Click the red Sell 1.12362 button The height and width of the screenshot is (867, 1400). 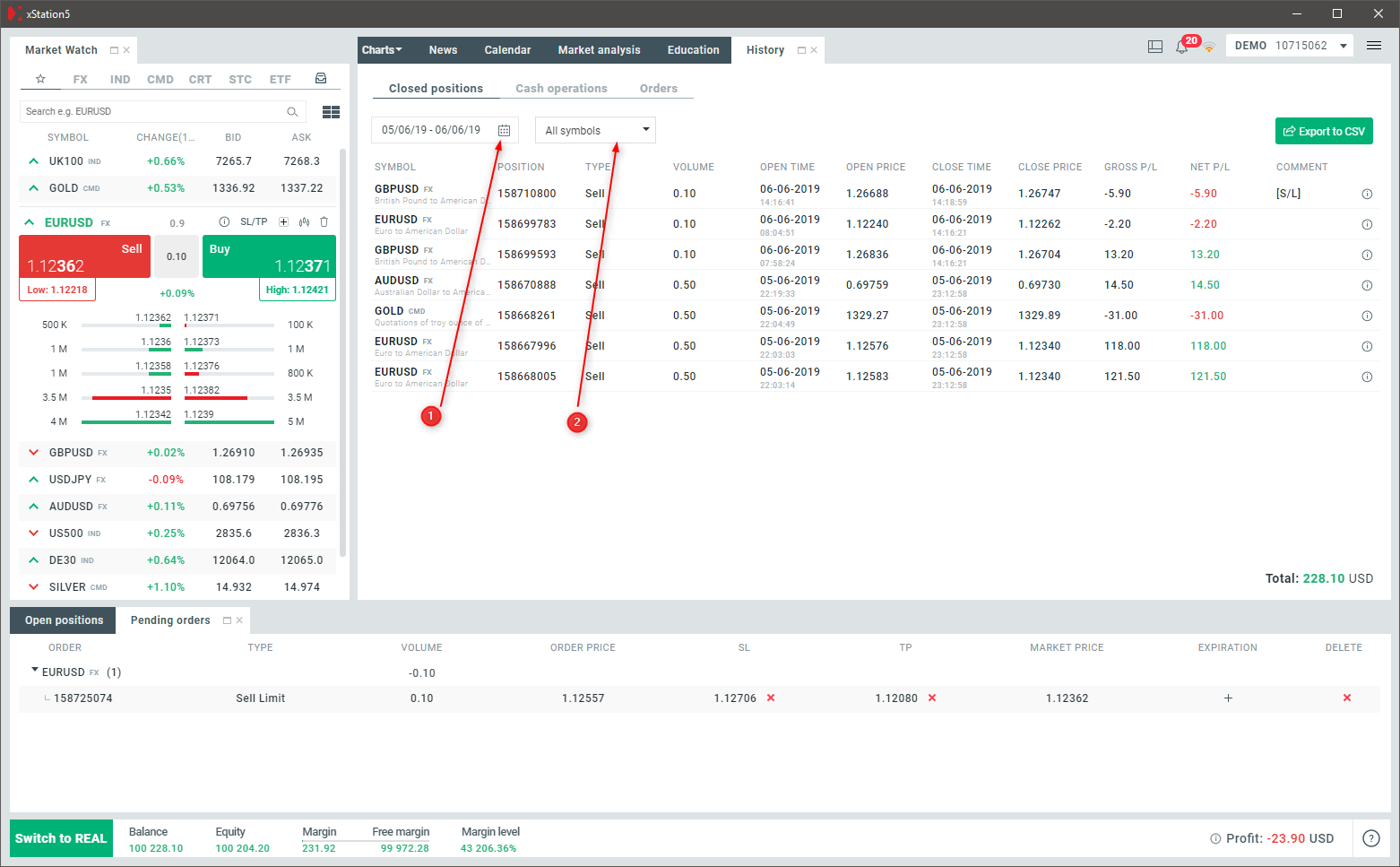point(84,256)
